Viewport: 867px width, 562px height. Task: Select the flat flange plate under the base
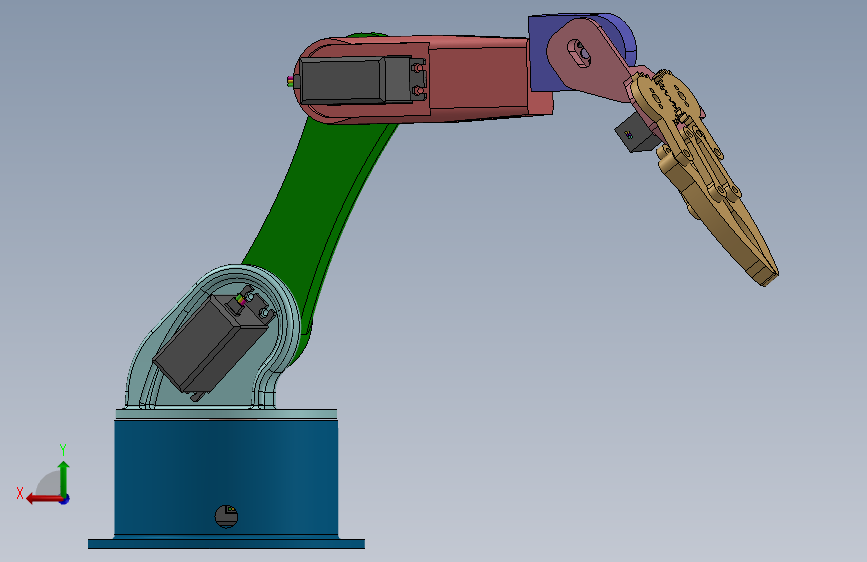click(x=226, y=544)
